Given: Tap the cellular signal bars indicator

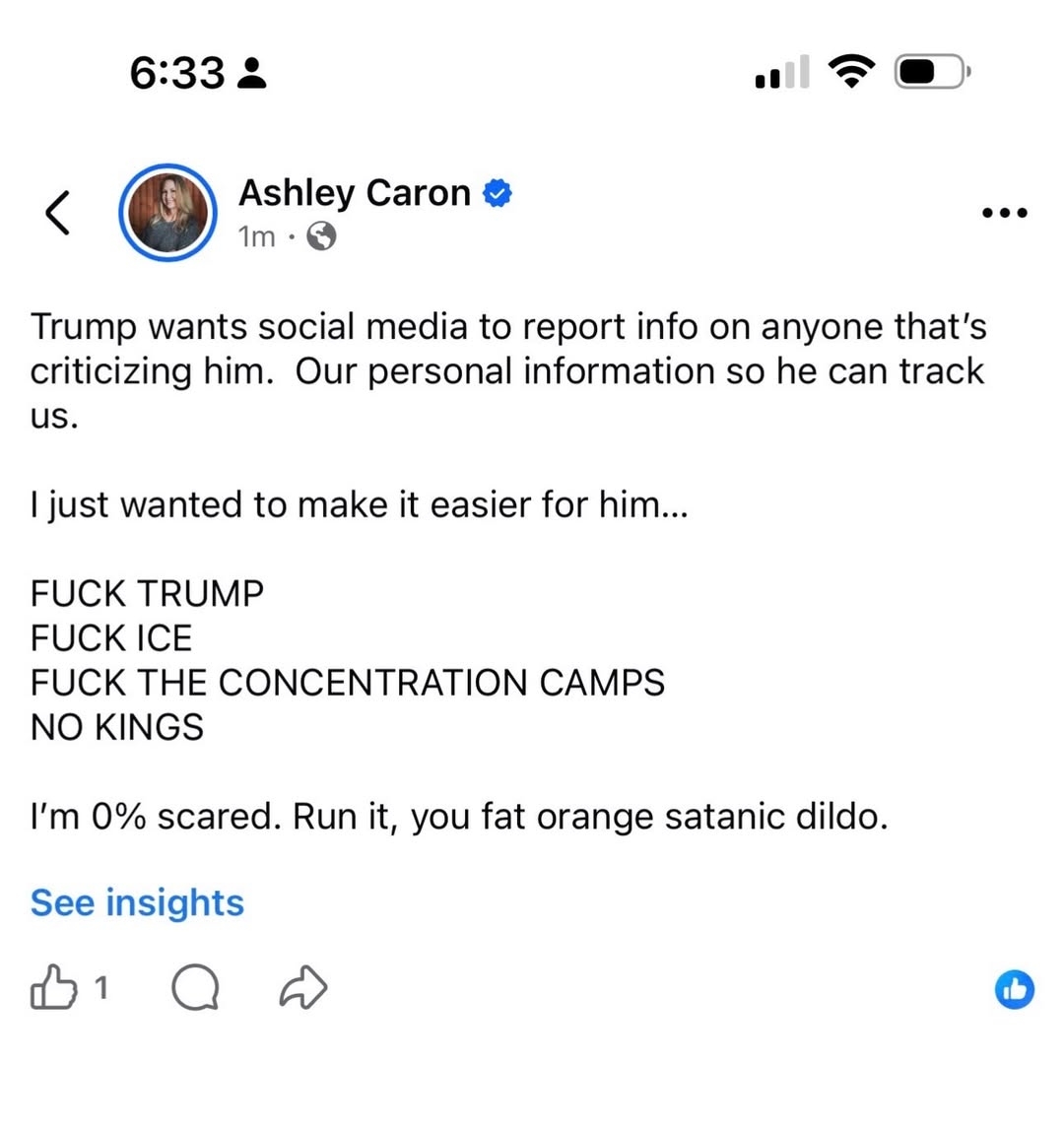Looking at the screenshot, I should [782, 73].
